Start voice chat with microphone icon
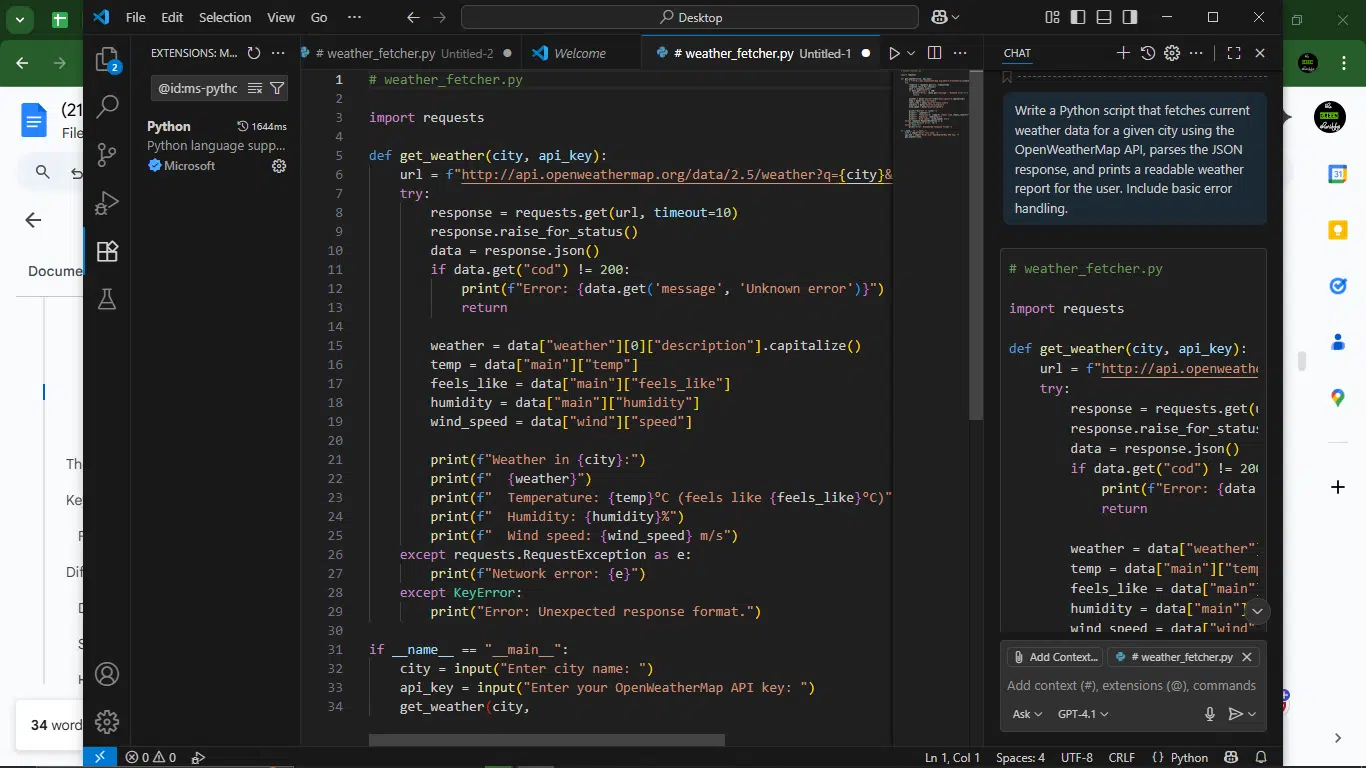 (1209, 714)
